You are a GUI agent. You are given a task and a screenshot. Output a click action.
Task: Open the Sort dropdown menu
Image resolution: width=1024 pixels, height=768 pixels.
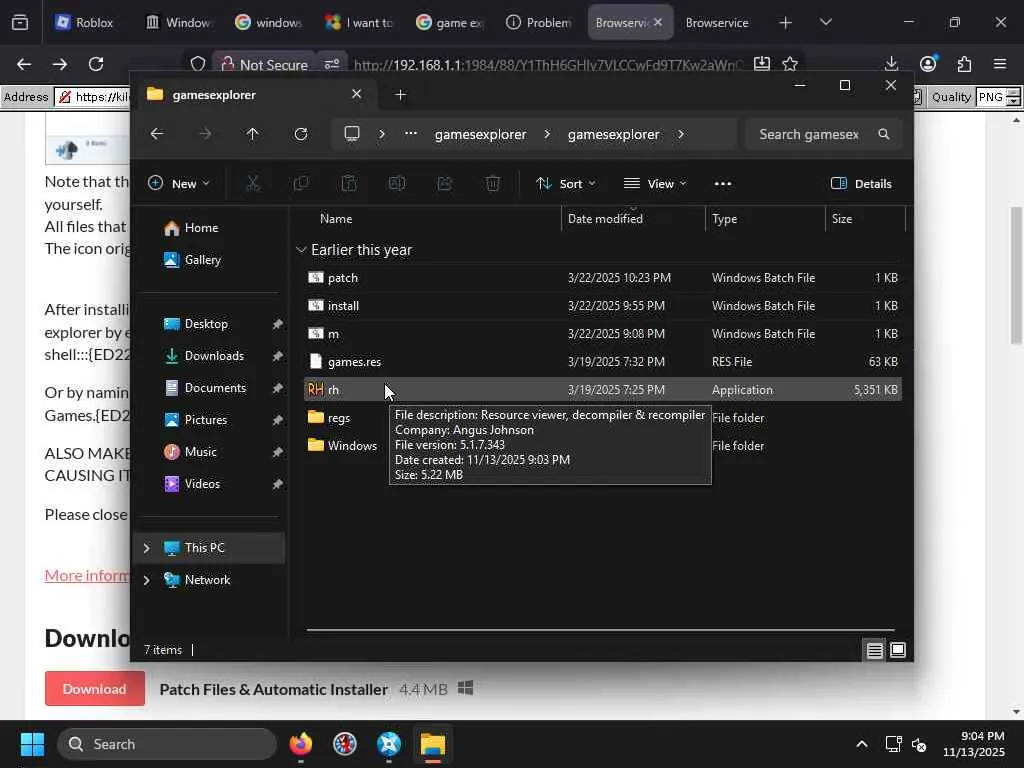click(566, 184)
